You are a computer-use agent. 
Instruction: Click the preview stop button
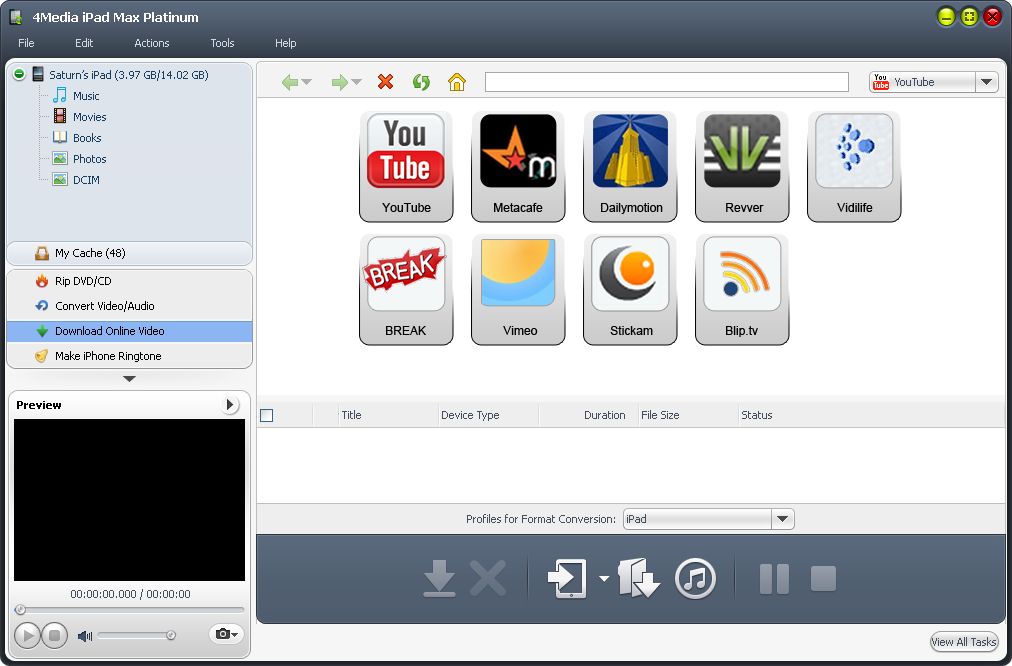click(x=55, y=636)
